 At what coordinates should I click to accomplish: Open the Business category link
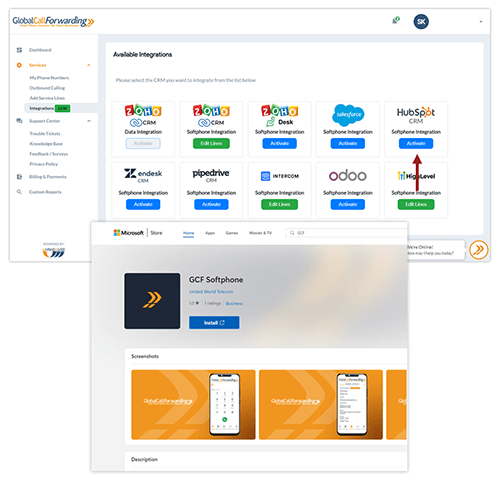[234, 303]
